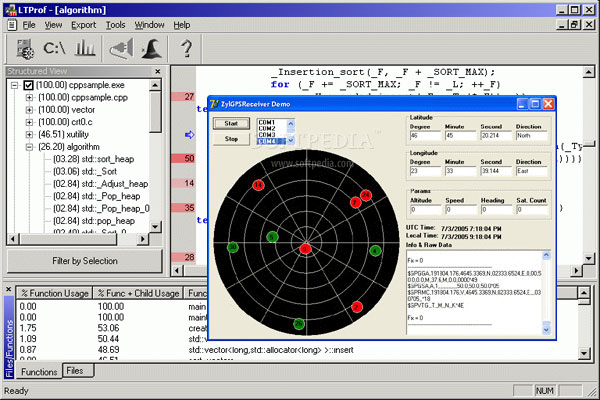The width and height of the screenshot is (600, 400).
Task: Toggle the cppsample.exe checkbox
Action: pyautogui.click(x=28, y=86)
